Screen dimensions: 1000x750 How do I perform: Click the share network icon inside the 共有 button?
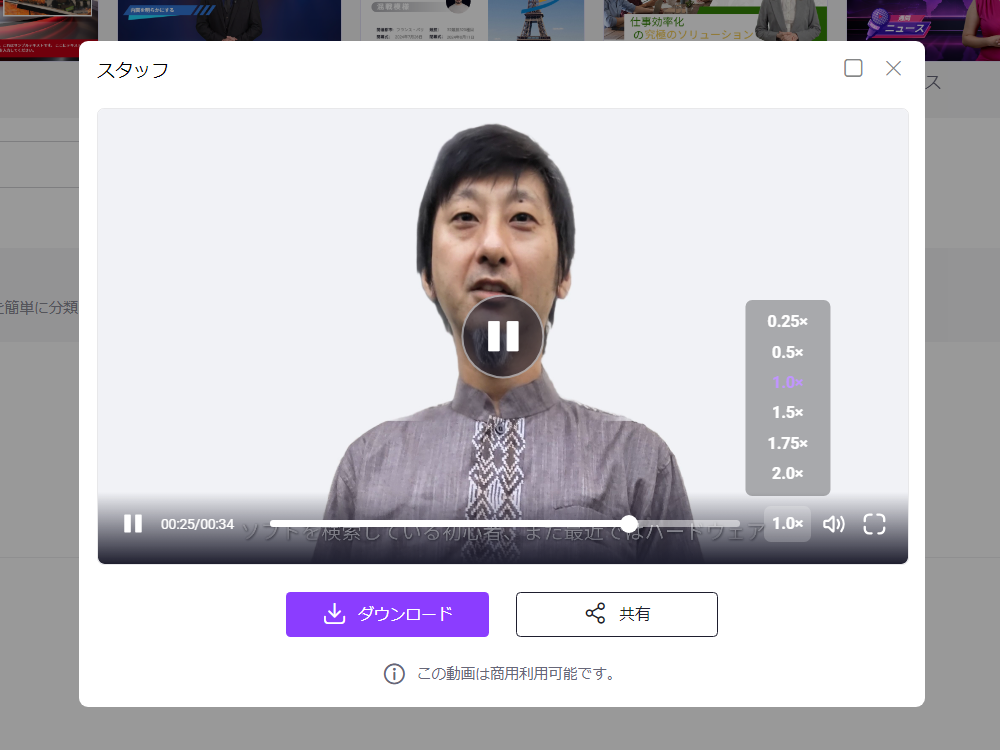point(595,614)
